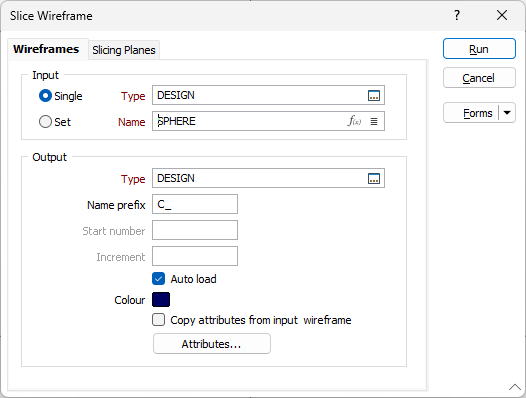Viewport: 526px width, 398px height.
Task: Select the Single radio button
Action: tap(45, 96)
